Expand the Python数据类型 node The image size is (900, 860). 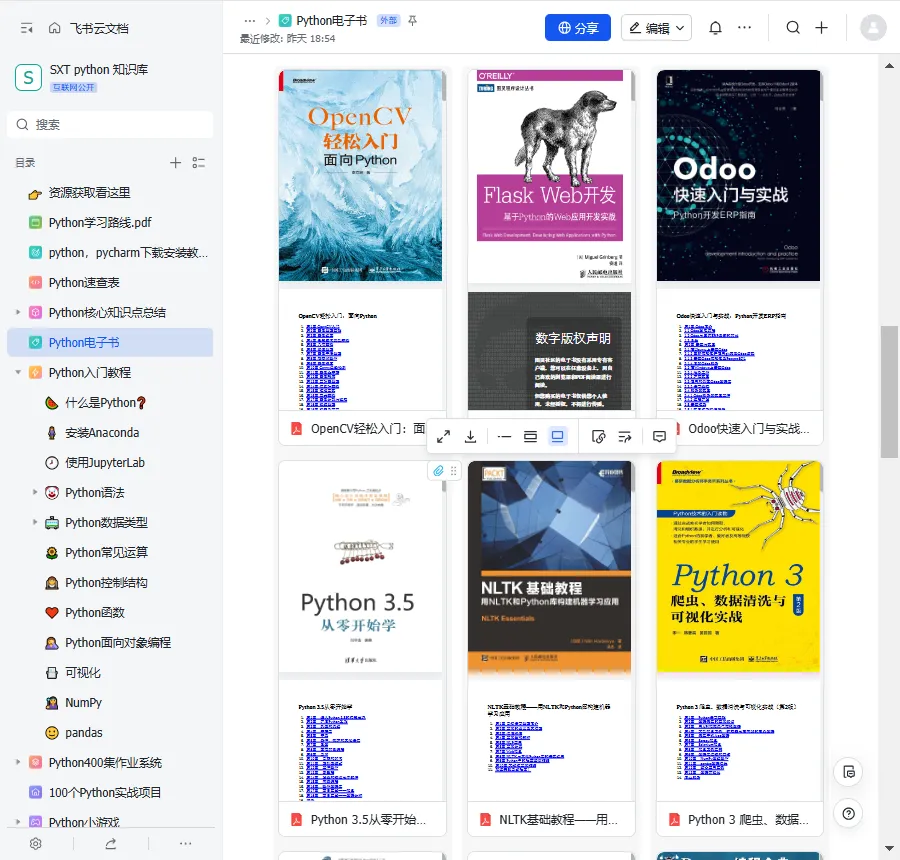click(34, 522)
